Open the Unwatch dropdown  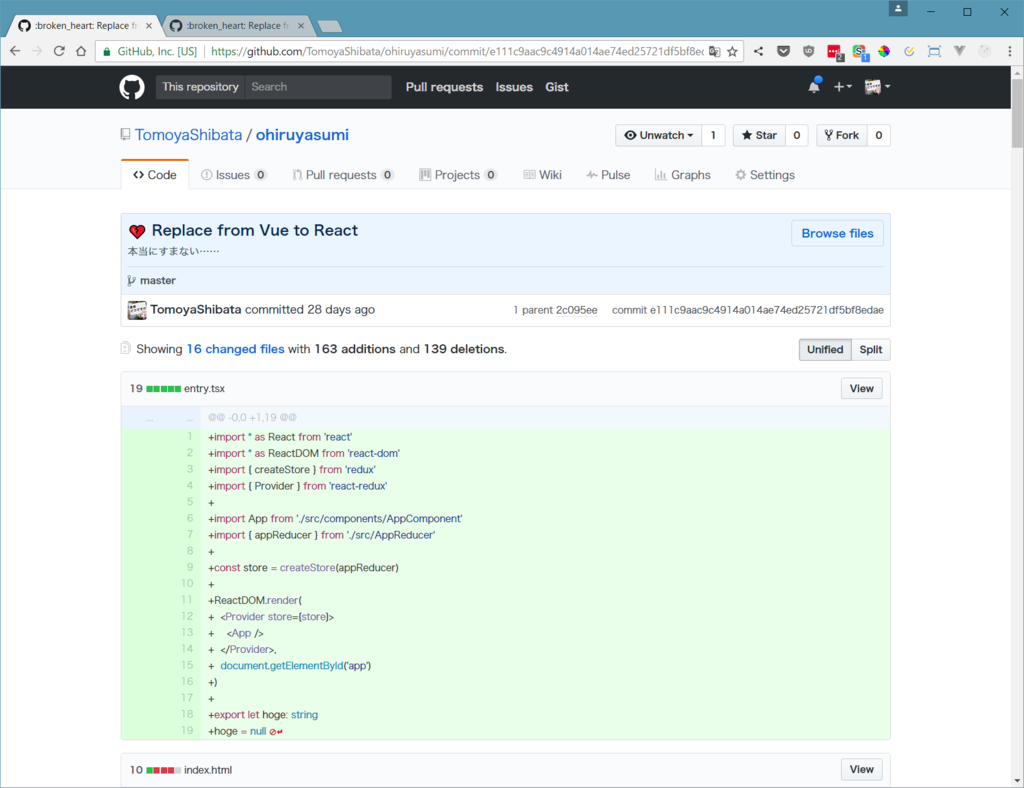[x=658, y=135]
